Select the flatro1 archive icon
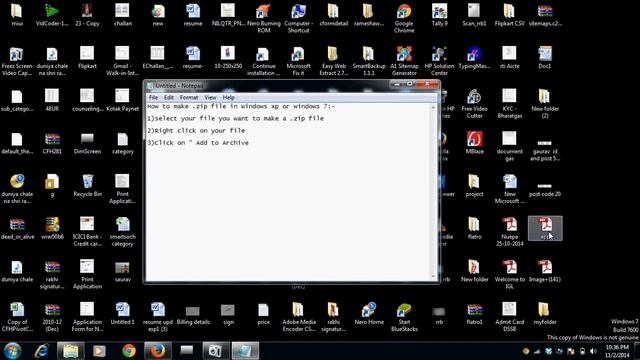The image size is (640, 360). pyautogui.click(x=474, y=313)
